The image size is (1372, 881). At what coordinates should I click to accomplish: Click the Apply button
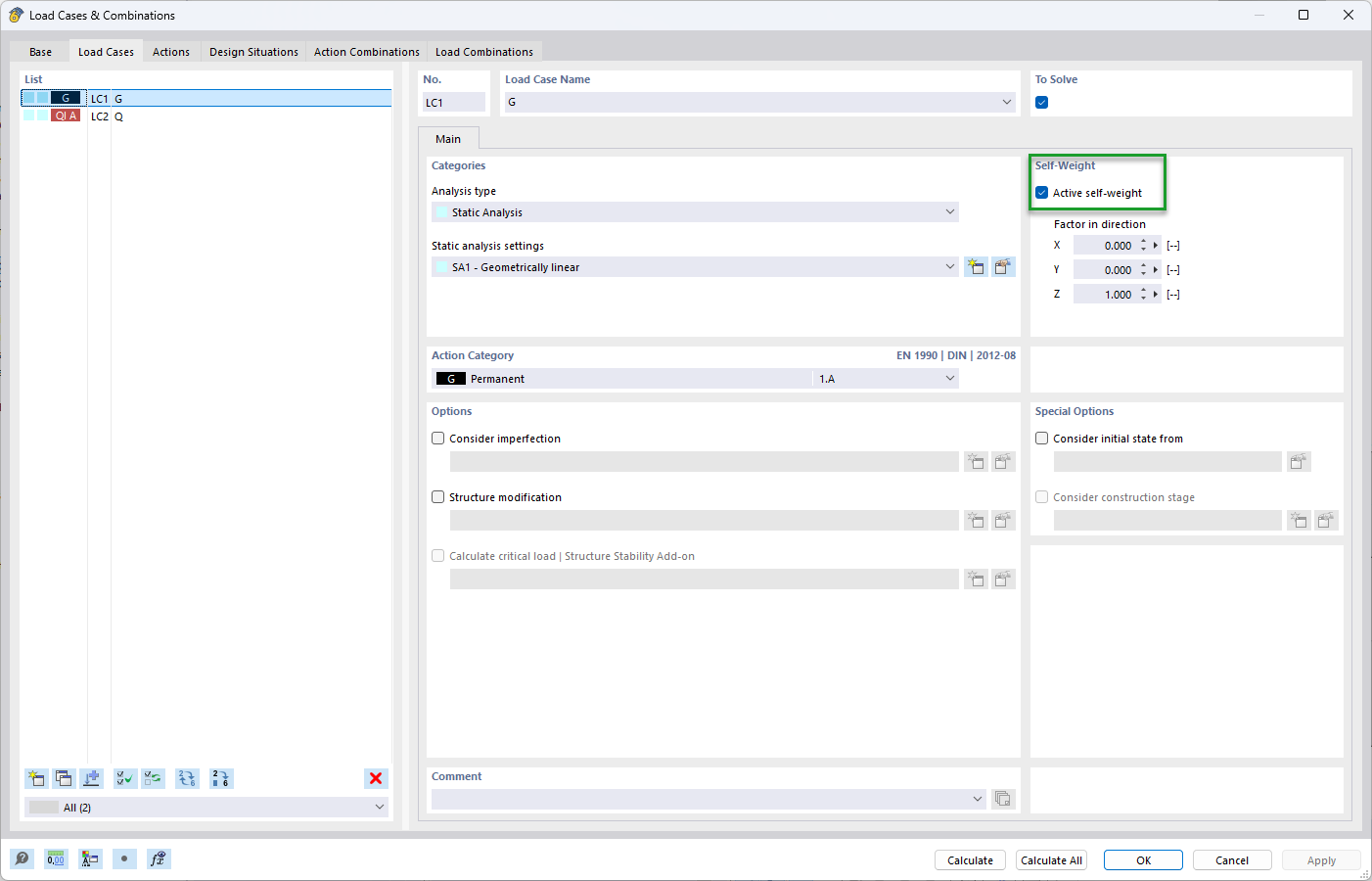[1321, 860]
